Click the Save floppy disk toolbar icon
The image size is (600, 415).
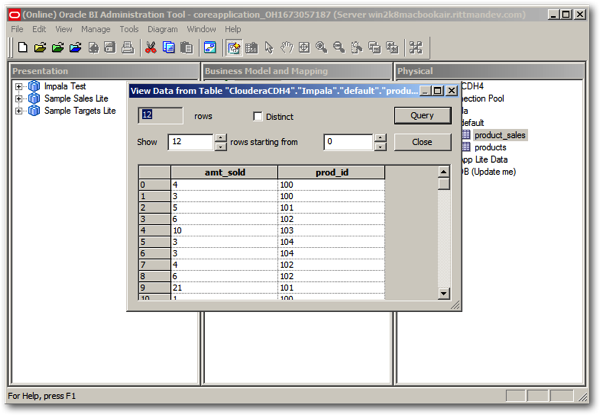110,47
